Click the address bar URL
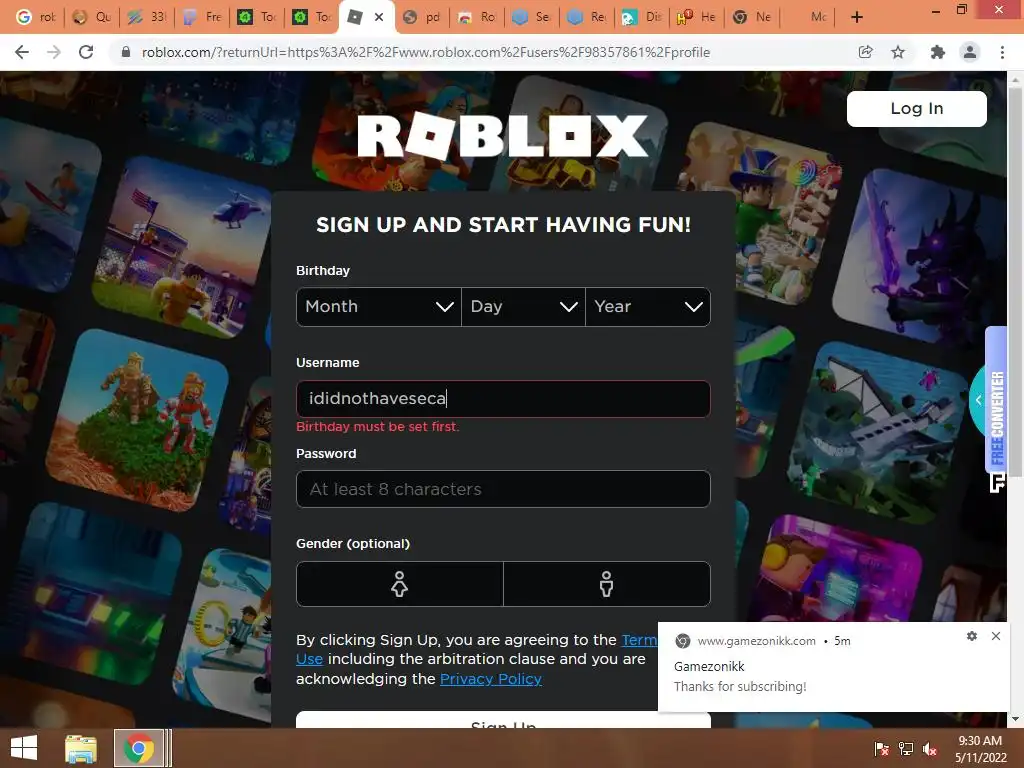 point(426,52)
